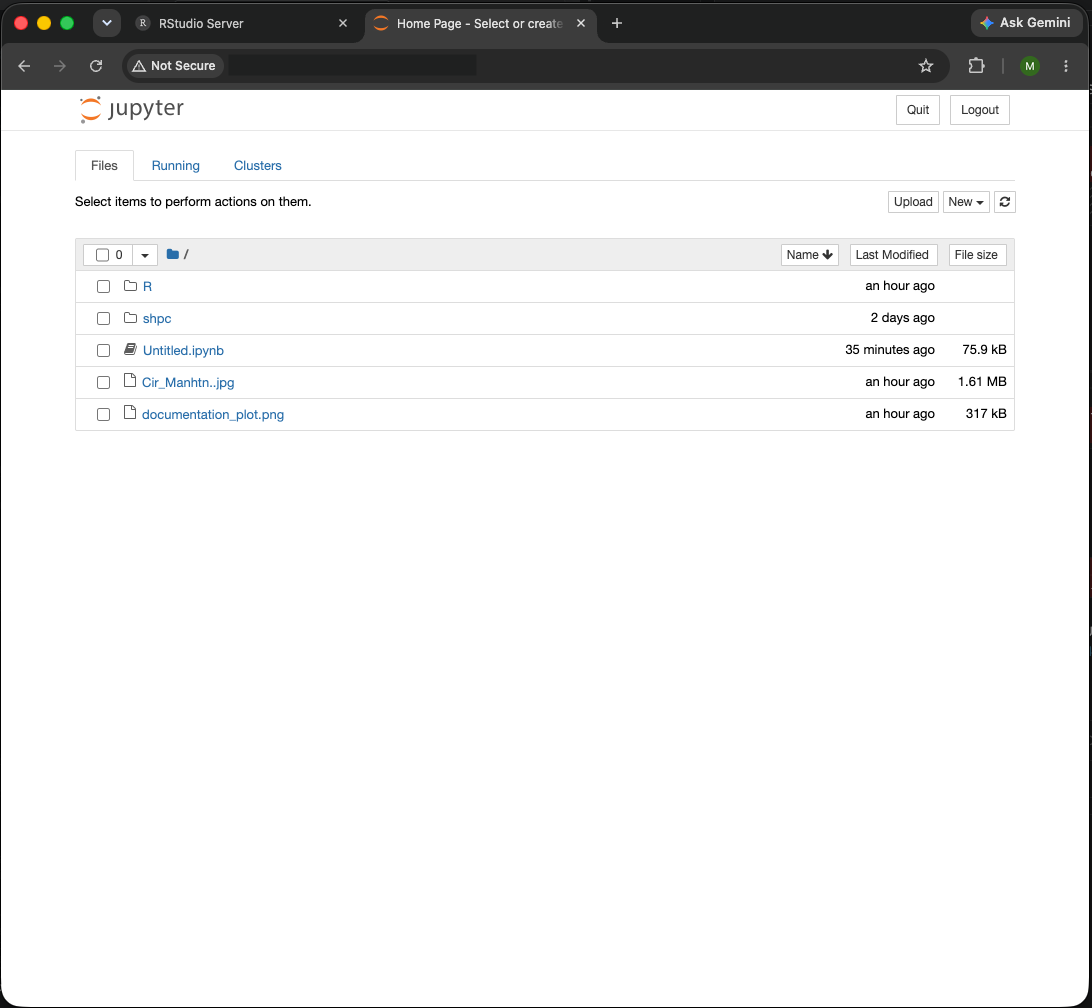
Task: Open the selection type dropdown arrow
Action: [x=145, y=255]
